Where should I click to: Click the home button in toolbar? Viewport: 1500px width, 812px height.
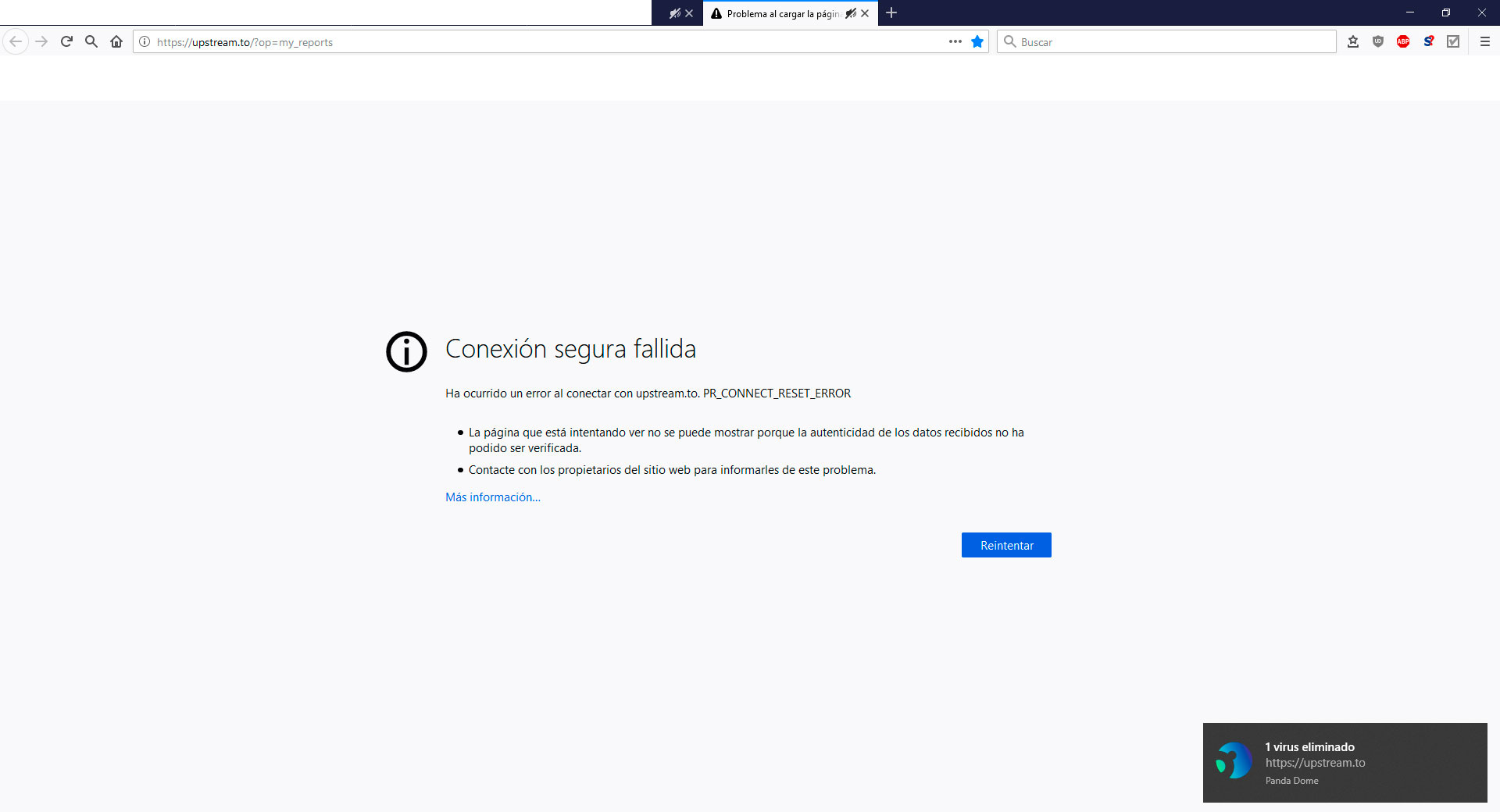click(x=116, y=41)
